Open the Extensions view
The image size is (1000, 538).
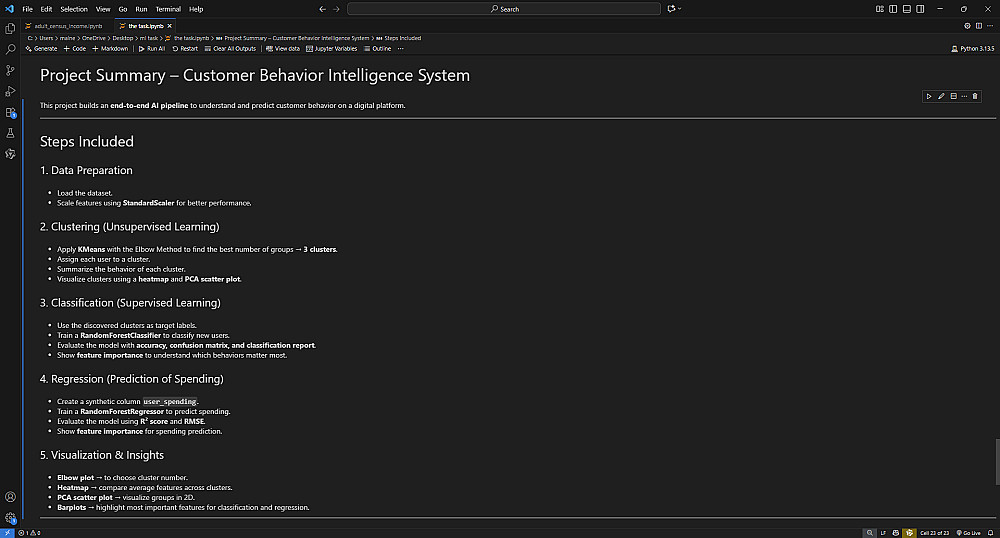pyautogui.click(x=10, y=113)
